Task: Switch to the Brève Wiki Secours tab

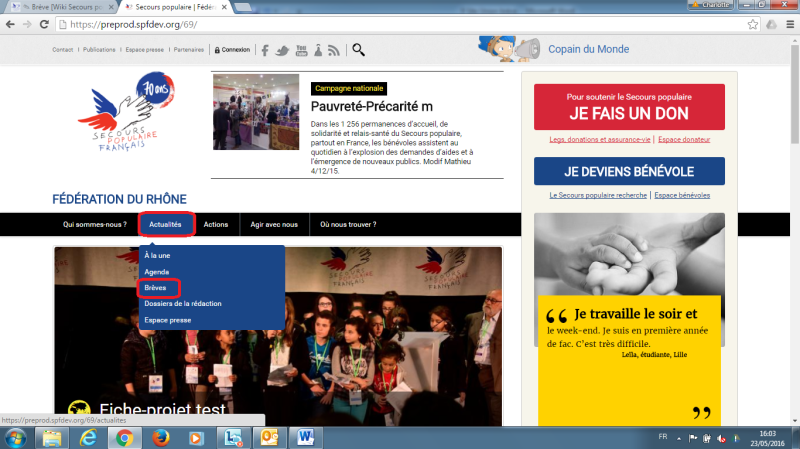Action: [63, 6]
